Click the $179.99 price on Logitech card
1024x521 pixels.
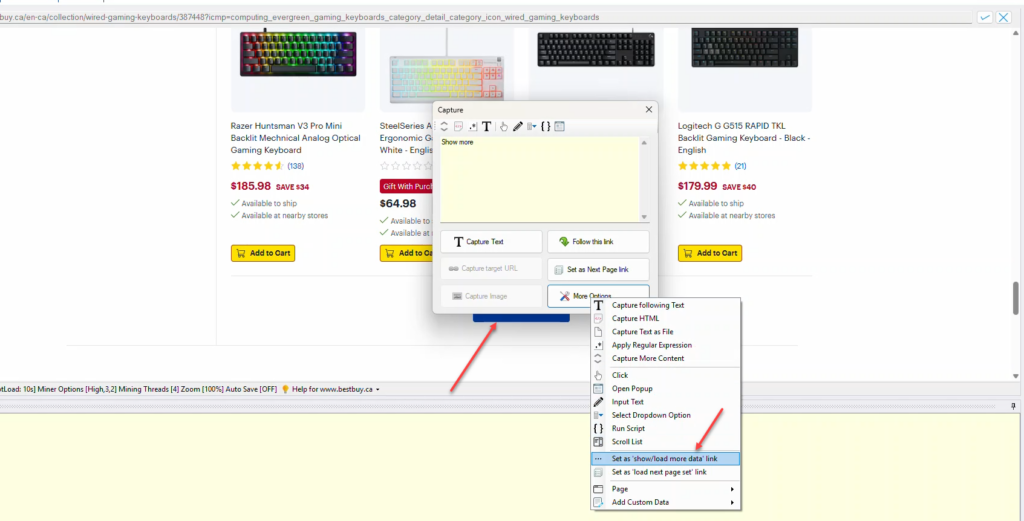[697, 186]
